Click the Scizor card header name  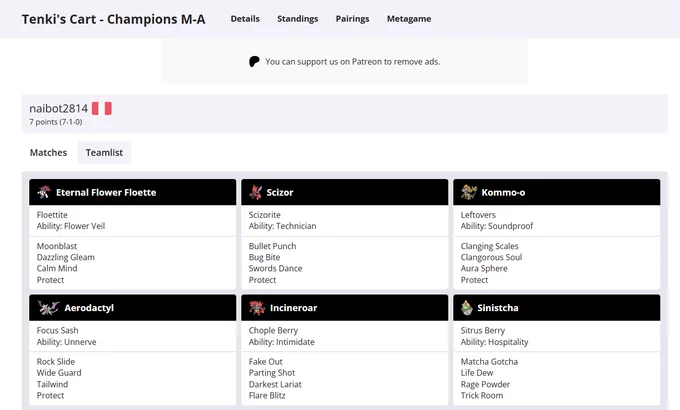(x=280, y=192)
